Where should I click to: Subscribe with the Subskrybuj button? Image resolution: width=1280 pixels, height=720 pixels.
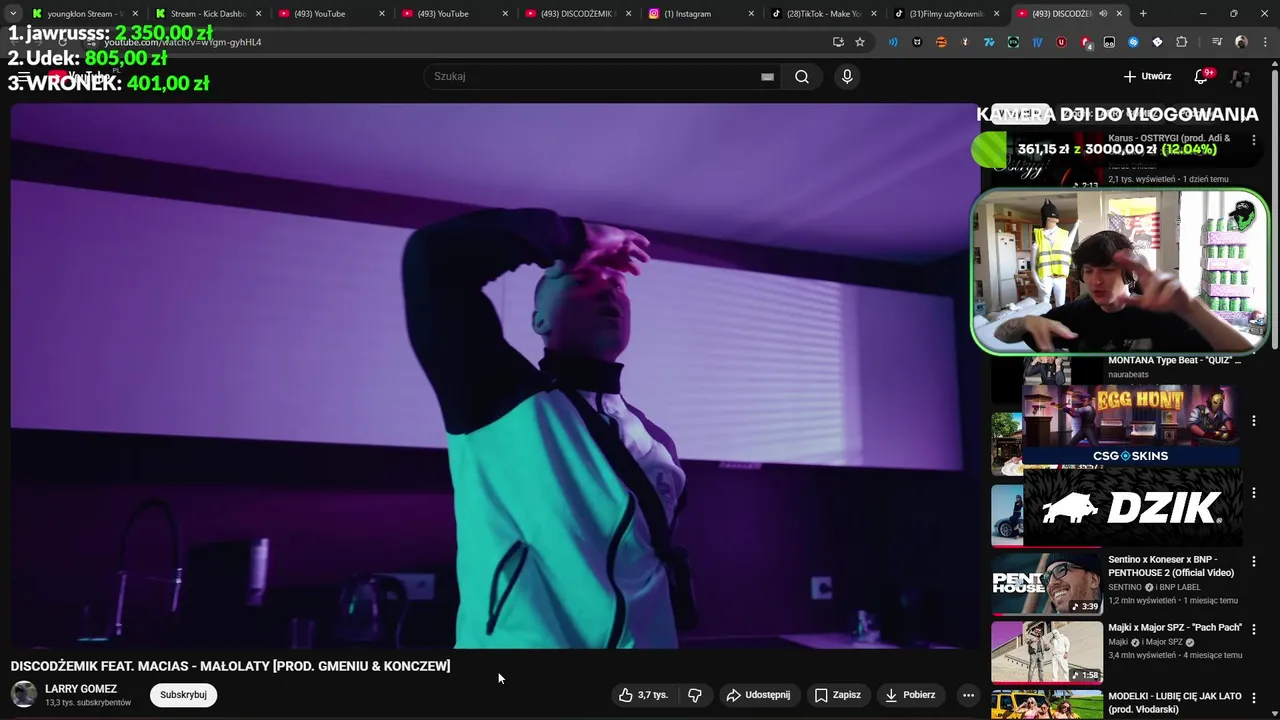tap(183, 695)
